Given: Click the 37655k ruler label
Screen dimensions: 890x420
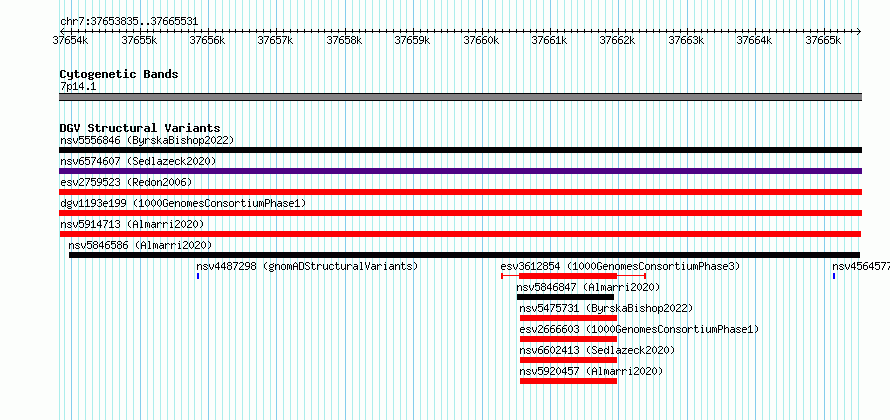Looking at the screenshot, I should (x=138, y=40).
